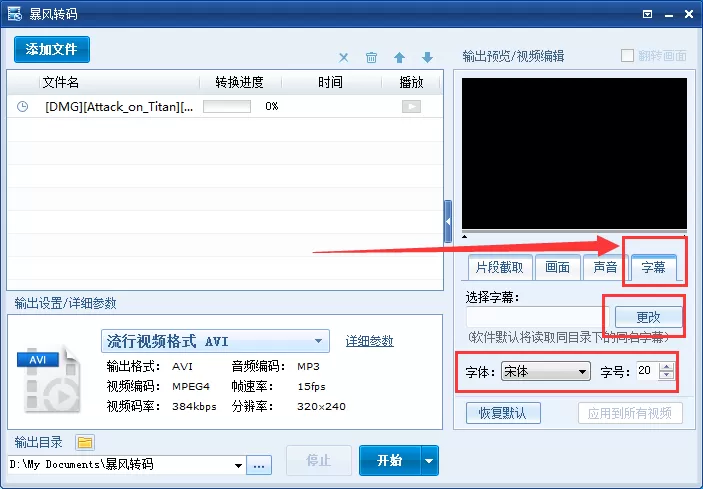Screen dimensions: 703x489
Task: Click the 更改 subtitle button
Action: tap(648, 317)
